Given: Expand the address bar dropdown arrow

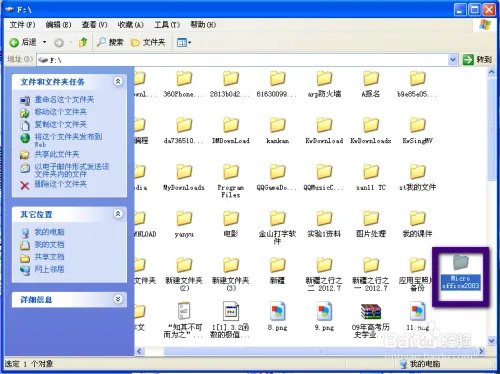Looking at the screenshot, I should pyautogui.click(x=452, y=60).
